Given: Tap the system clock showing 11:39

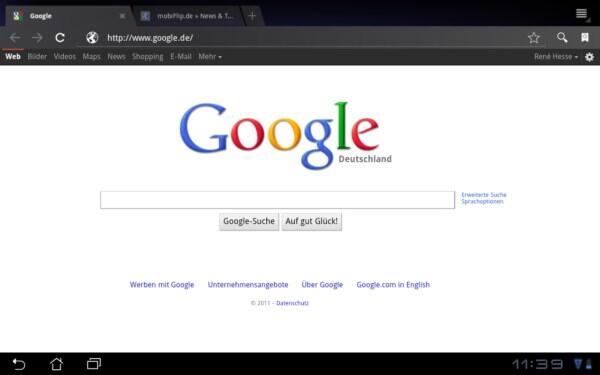Looking at the screenshot, I should pos(537,364).
